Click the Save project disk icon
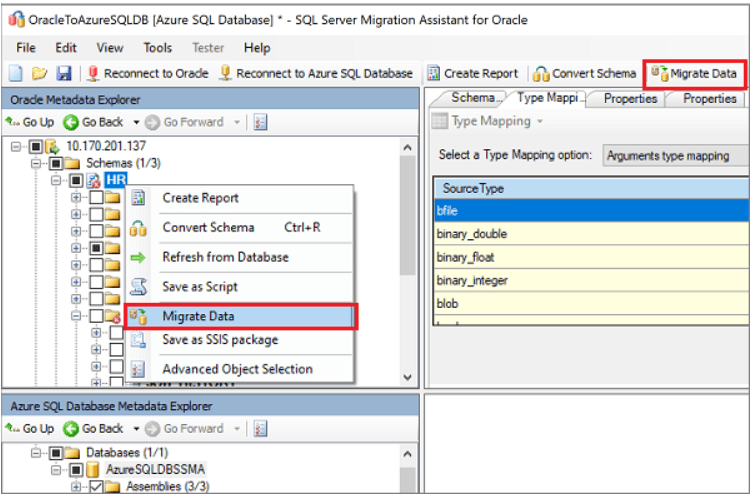 [x=63, y=73]
